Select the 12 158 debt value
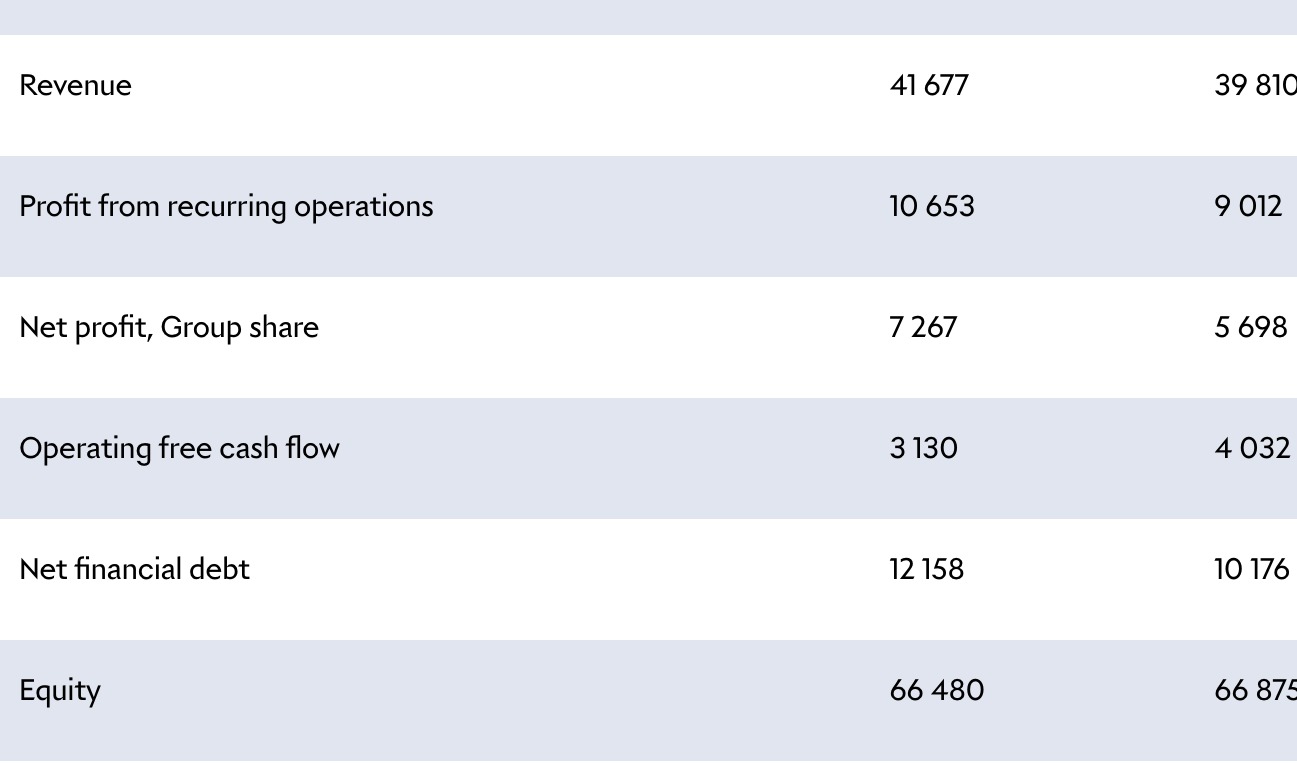This screenshot has width=1297, height=763. point(927,569)
